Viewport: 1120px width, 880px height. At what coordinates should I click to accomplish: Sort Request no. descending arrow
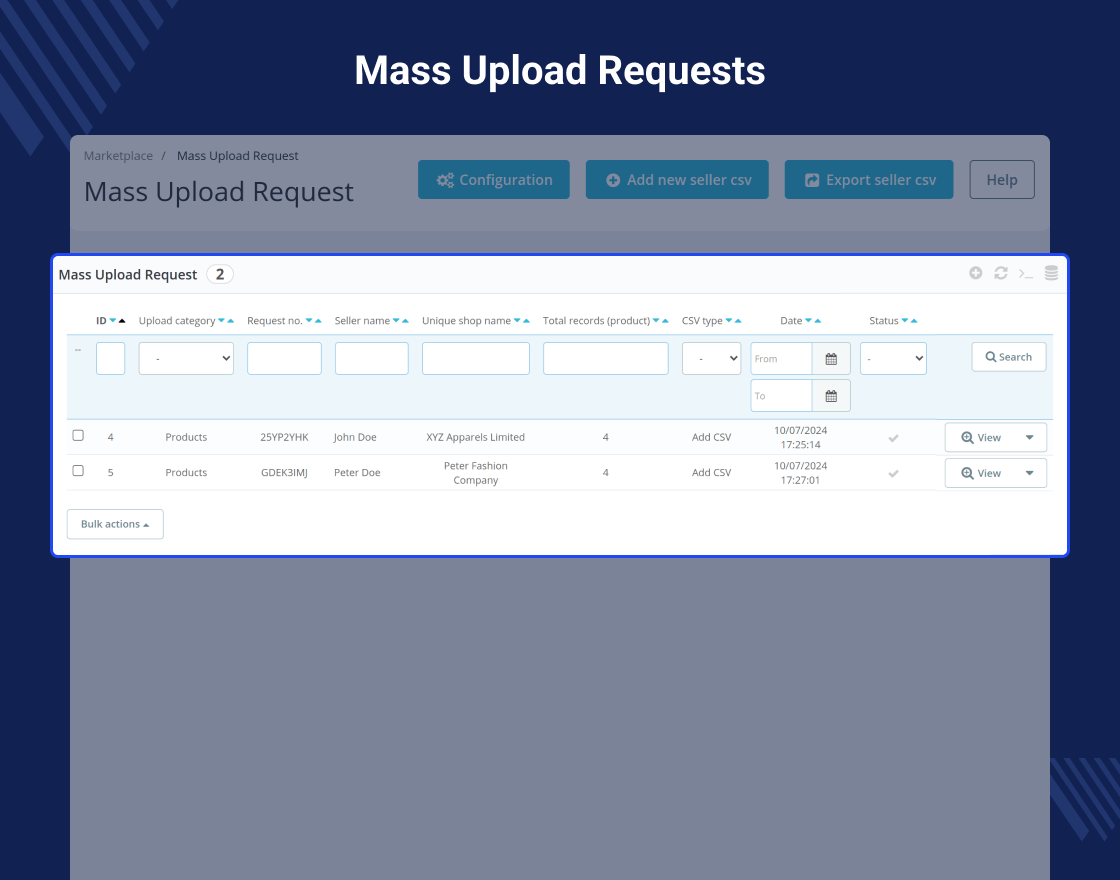[x=309, y=321]
